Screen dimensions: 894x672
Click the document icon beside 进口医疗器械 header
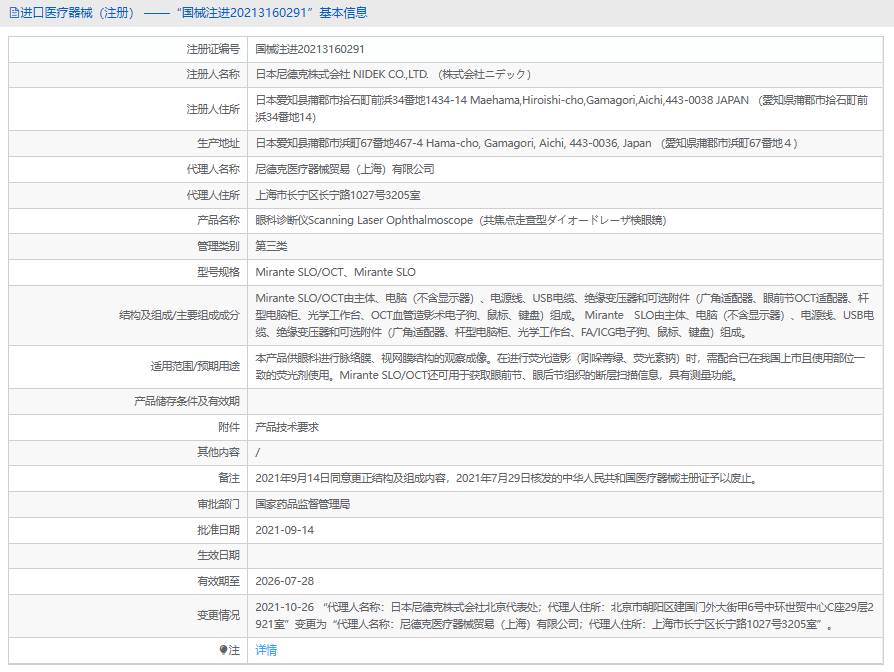coord(14,13)
